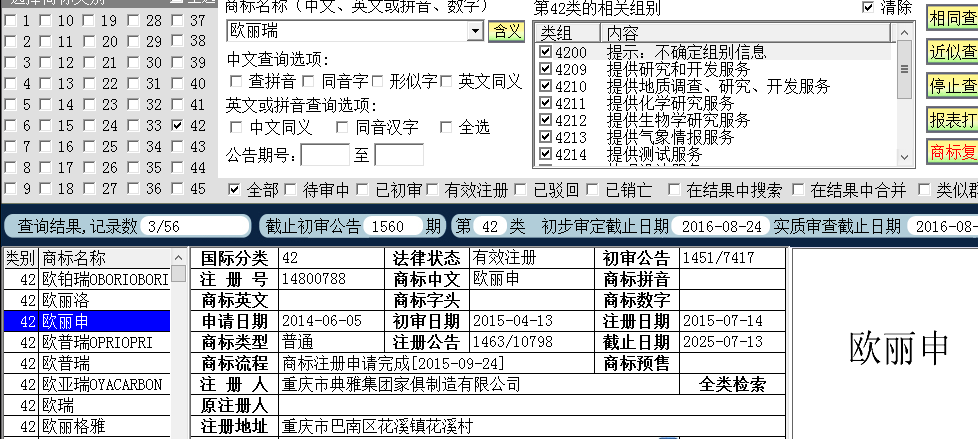Screen dimensions: 978x439
Task: Uncheck group 4209 提供研究和开发服务
Action: pyautogui.click(x=546, y=68)
